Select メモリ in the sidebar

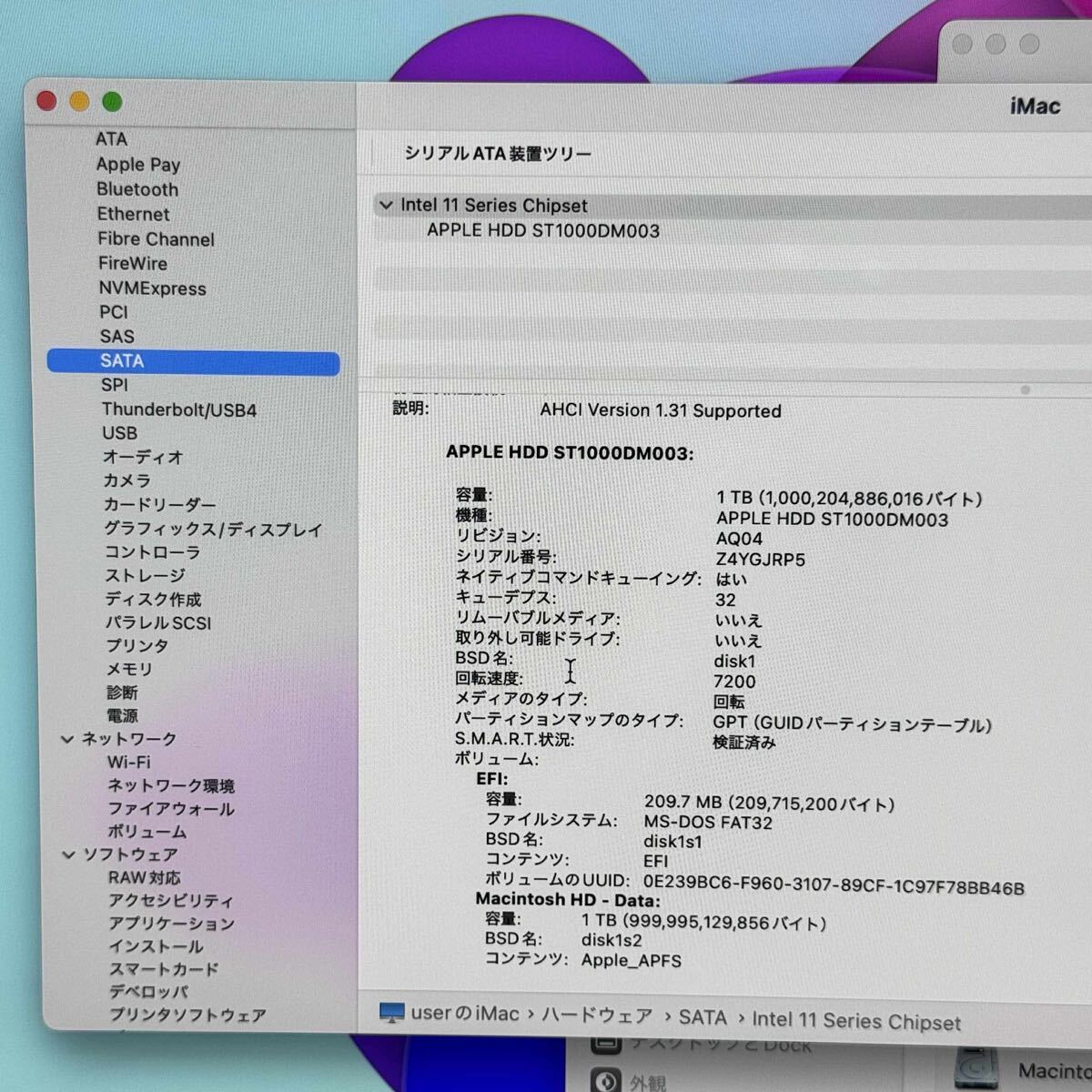pos(129,670)
